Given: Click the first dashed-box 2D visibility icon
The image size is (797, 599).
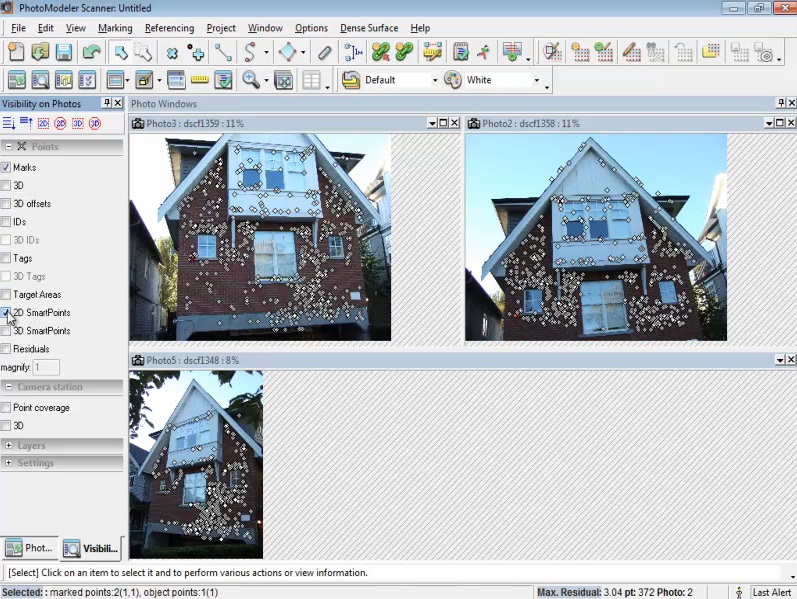Looking at the screenshot, I should click(x=43, y=123).
